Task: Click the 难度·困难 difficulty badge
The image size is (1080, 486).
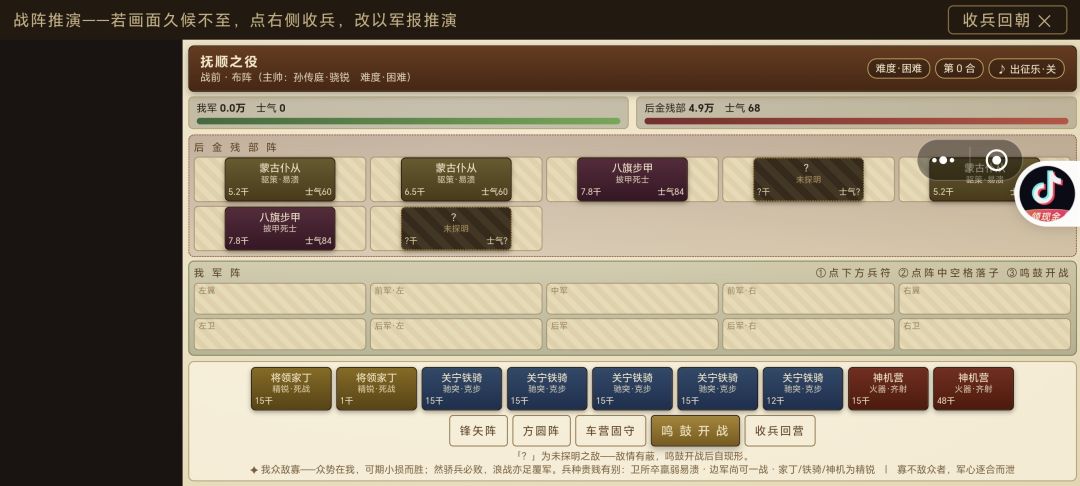Action: pos(898,69)
